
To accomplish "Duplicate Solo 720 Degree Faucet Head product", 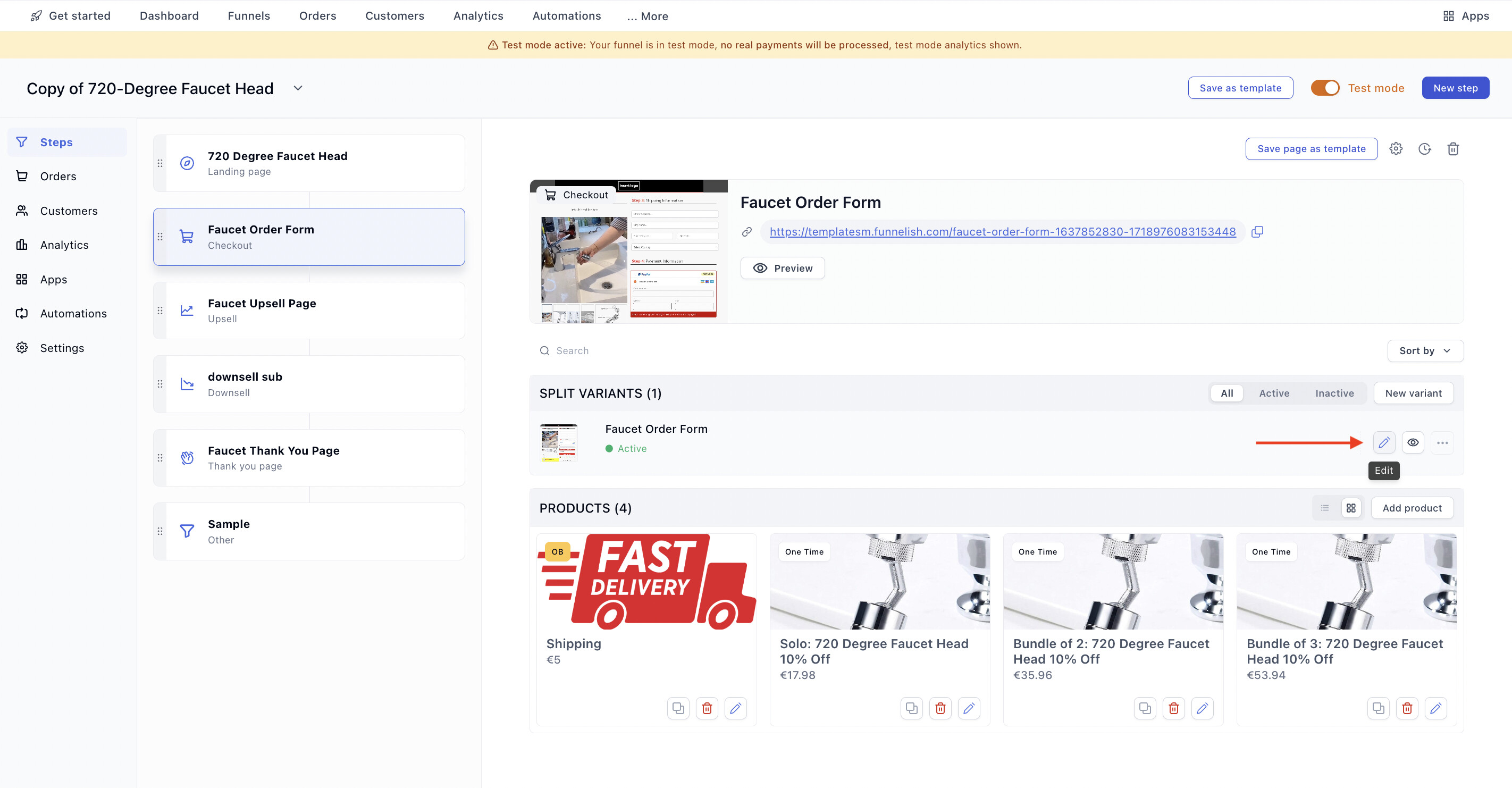I will (x=911, y=708).
